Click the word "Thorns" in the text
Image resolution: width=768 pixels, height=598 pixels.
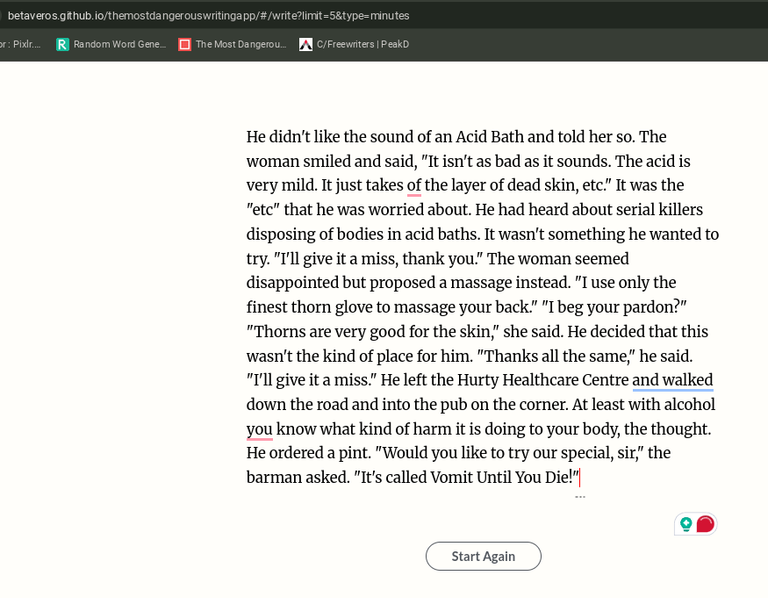click(x=280, y=332)
